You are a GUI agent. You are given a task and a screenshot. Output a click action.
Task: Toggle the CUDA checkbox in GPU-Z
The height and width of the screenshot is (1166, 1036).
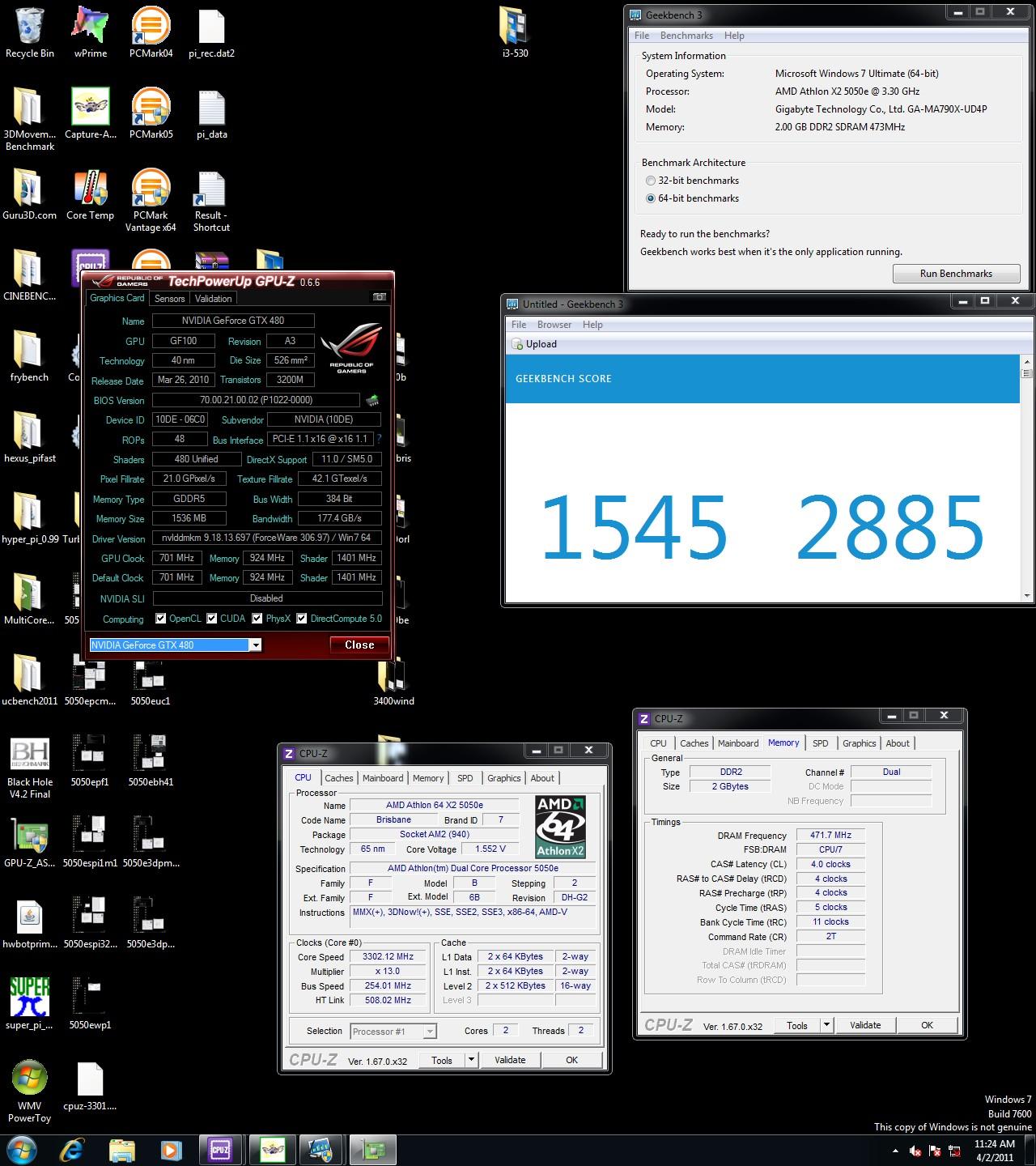[x=212, y=619]
